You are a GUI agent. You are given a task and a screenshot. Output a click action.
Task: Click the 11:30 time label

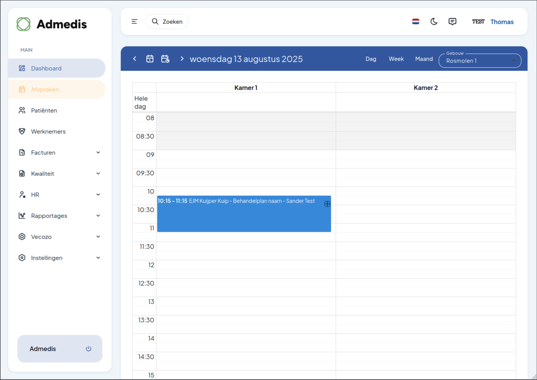click(147, 246)
